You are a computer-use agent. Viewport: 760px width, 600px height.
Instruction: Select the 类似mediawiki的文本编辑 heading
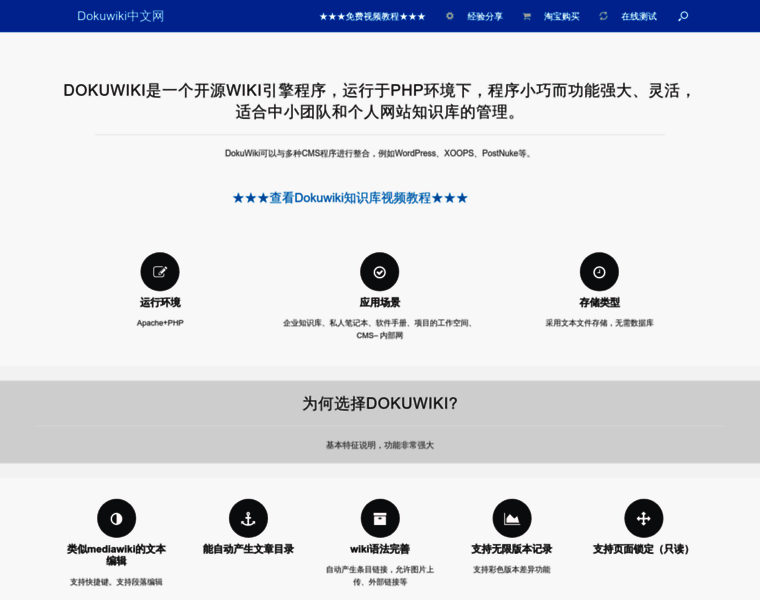coord(116,555)
